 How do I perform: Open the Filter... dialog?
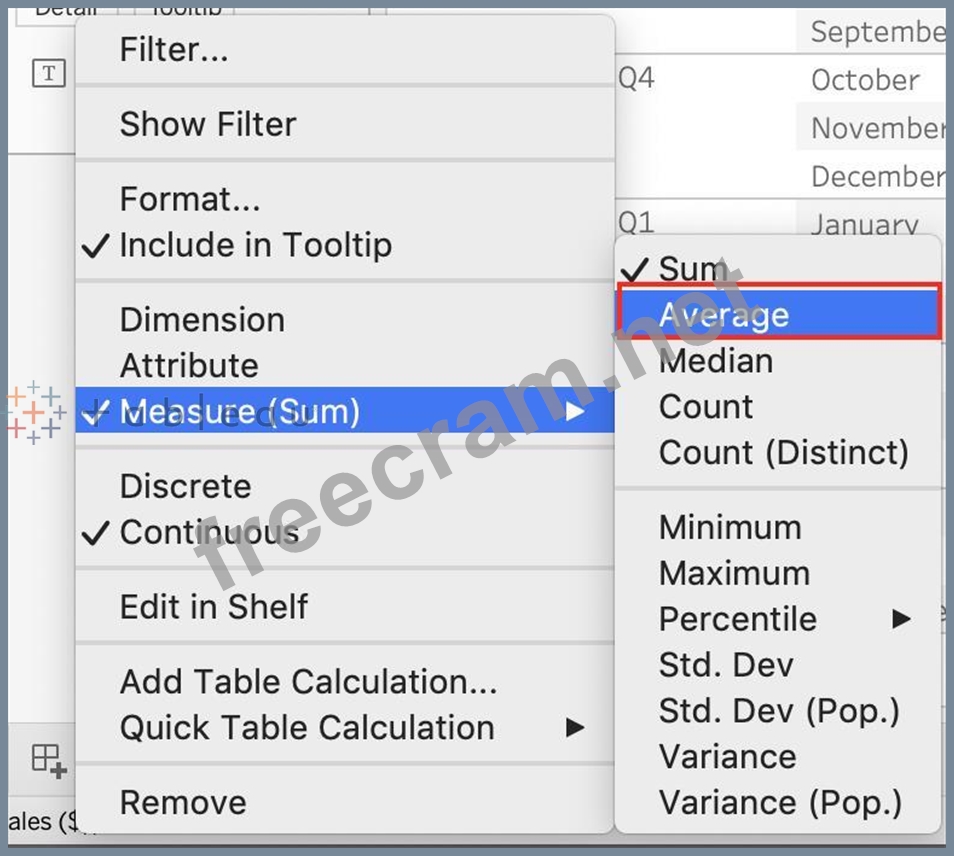point(174,48)
